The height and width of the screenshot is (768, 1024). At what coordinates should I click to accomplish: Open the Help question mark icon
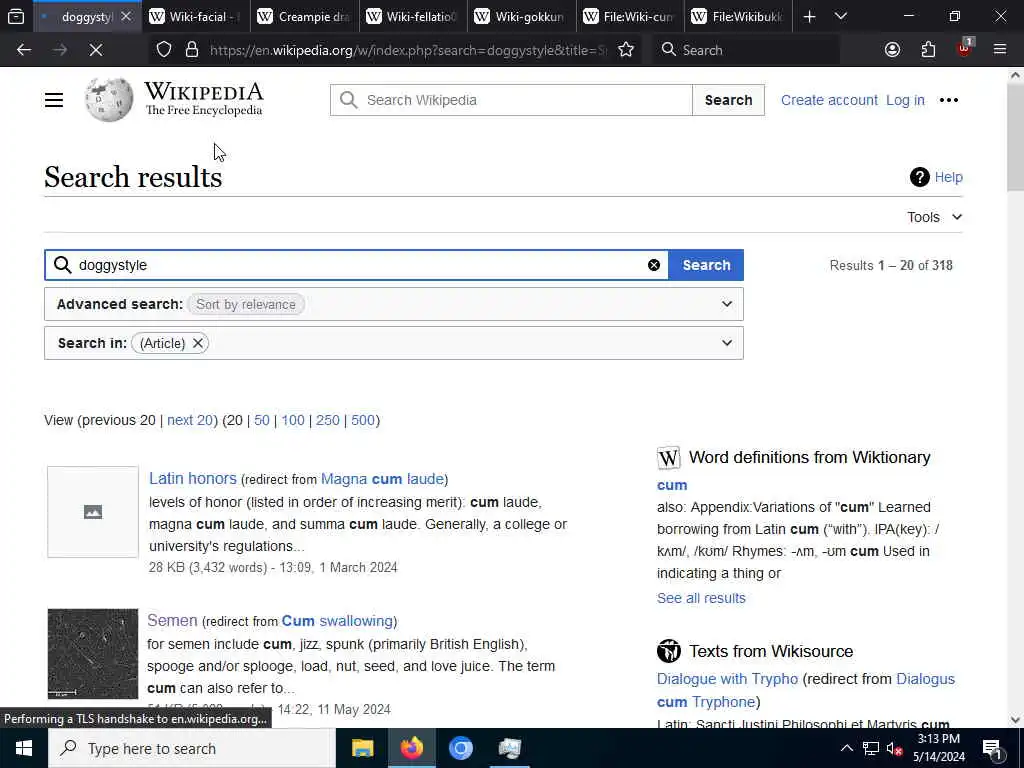coord(920,177)
